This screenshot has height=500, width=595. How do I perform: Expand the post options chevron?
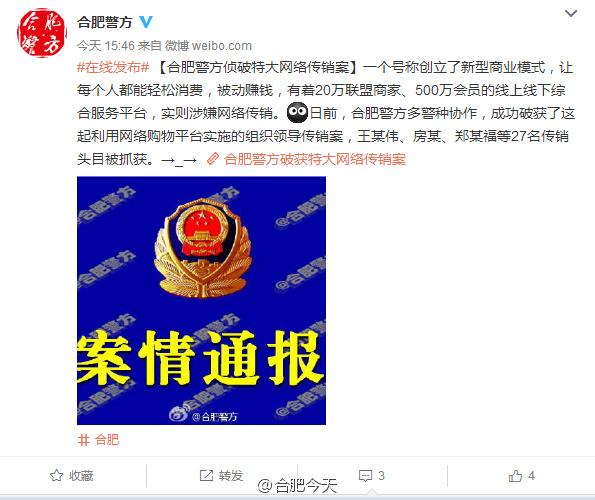pos(571,14)
